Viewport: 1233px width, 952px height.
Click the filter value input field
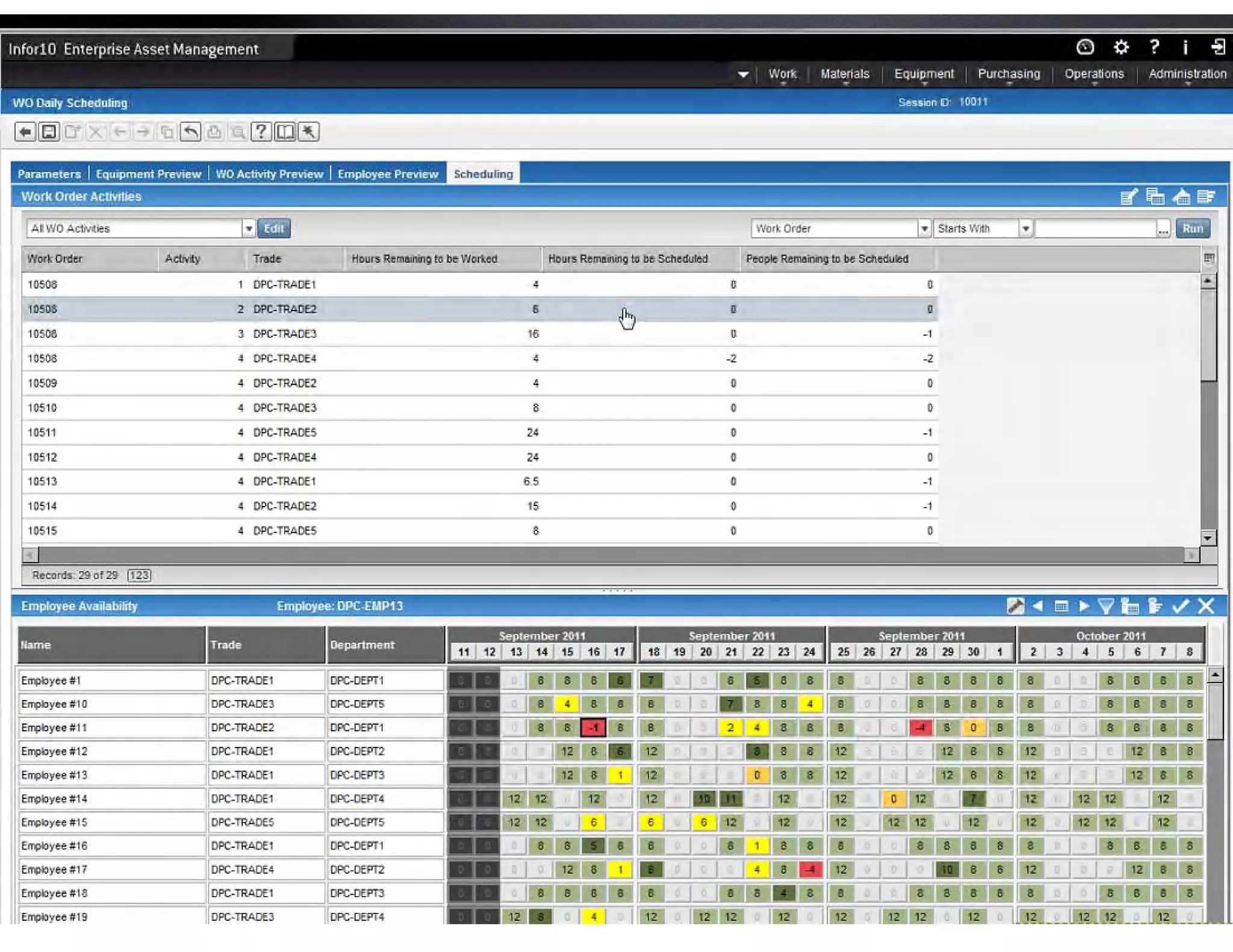1095,229
